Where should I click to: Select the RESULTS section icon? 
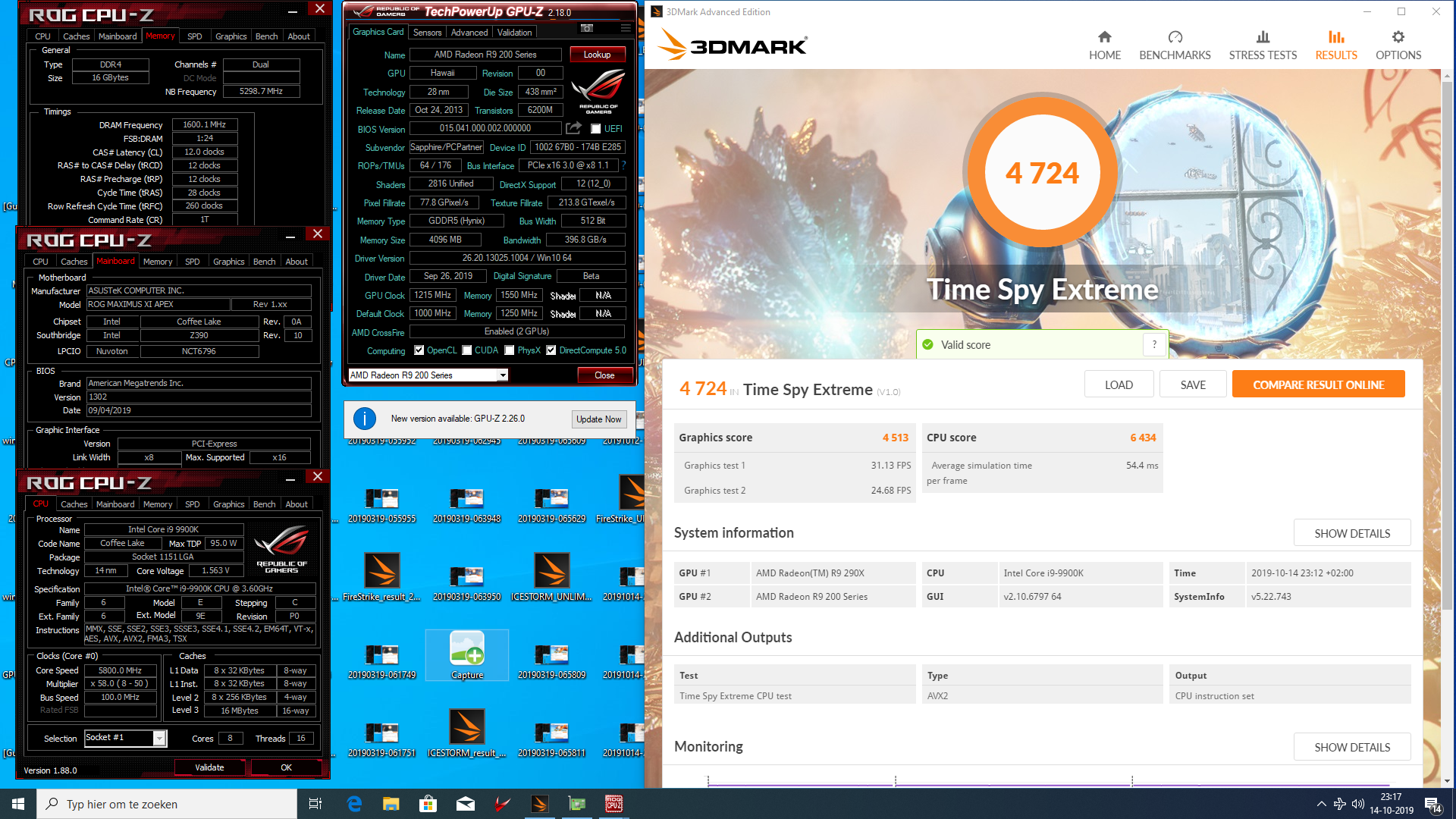point(1336,37)
